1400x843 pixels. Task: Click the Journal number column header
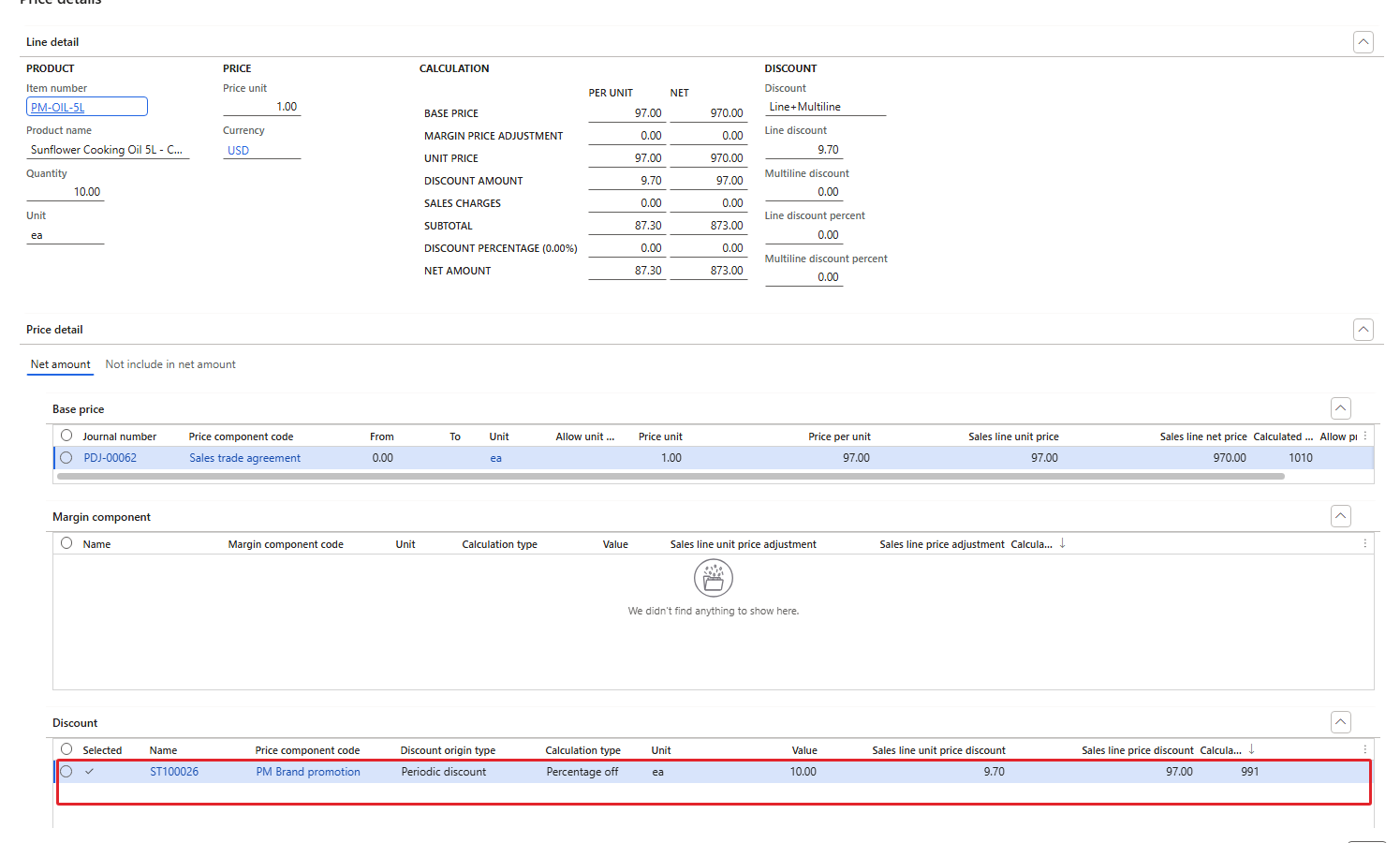(120, 436)
